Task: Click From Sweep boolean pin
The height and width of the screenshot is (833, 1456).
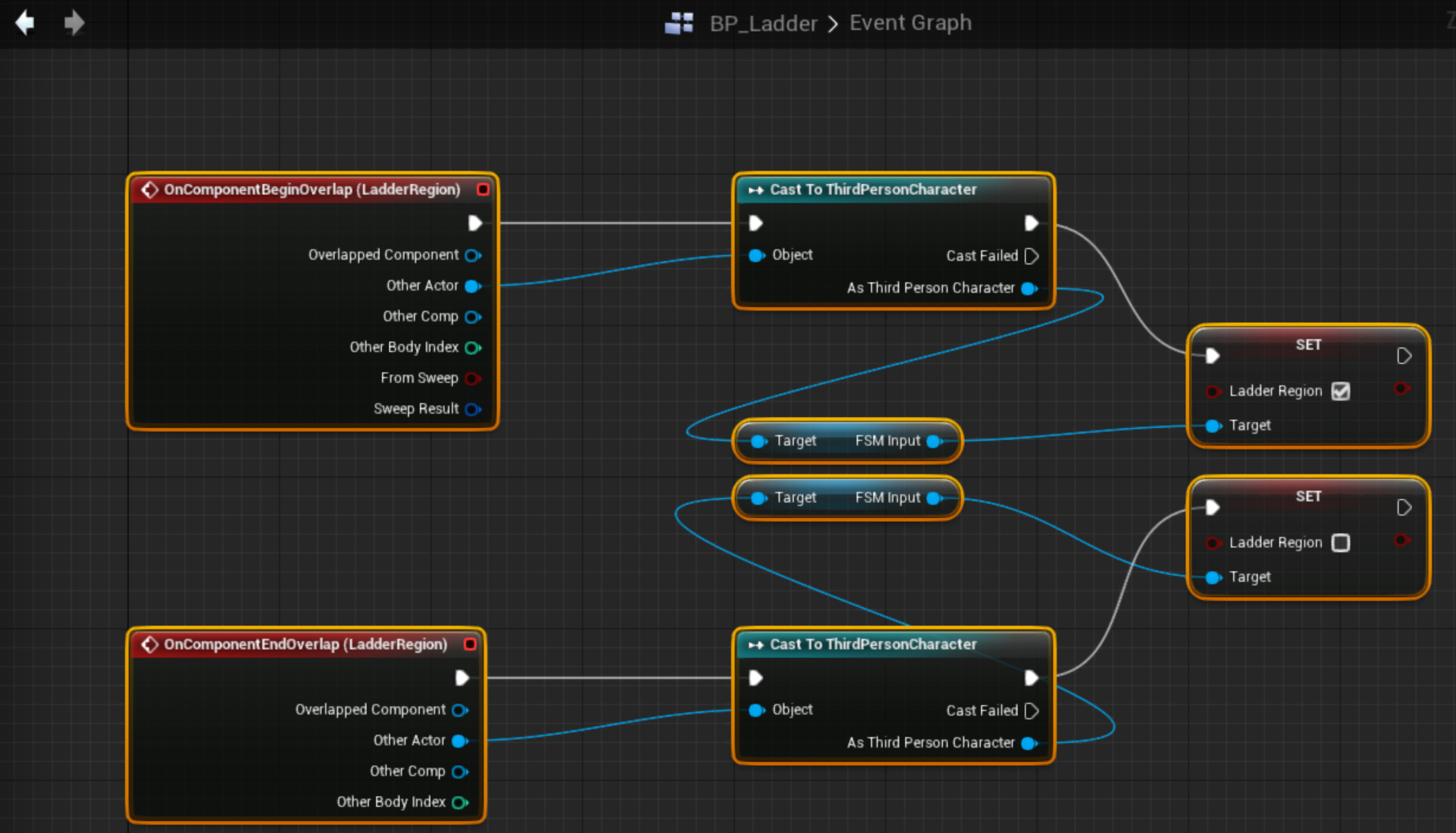Action: (472, 378)
